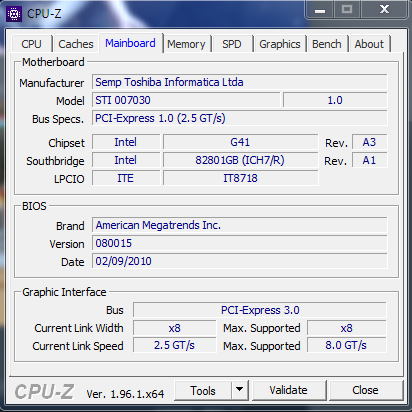412x412 pixels.
Task: Select manufacturer field 'Semp Toshiba Informatica Ltda'
Action: (240, 82)
